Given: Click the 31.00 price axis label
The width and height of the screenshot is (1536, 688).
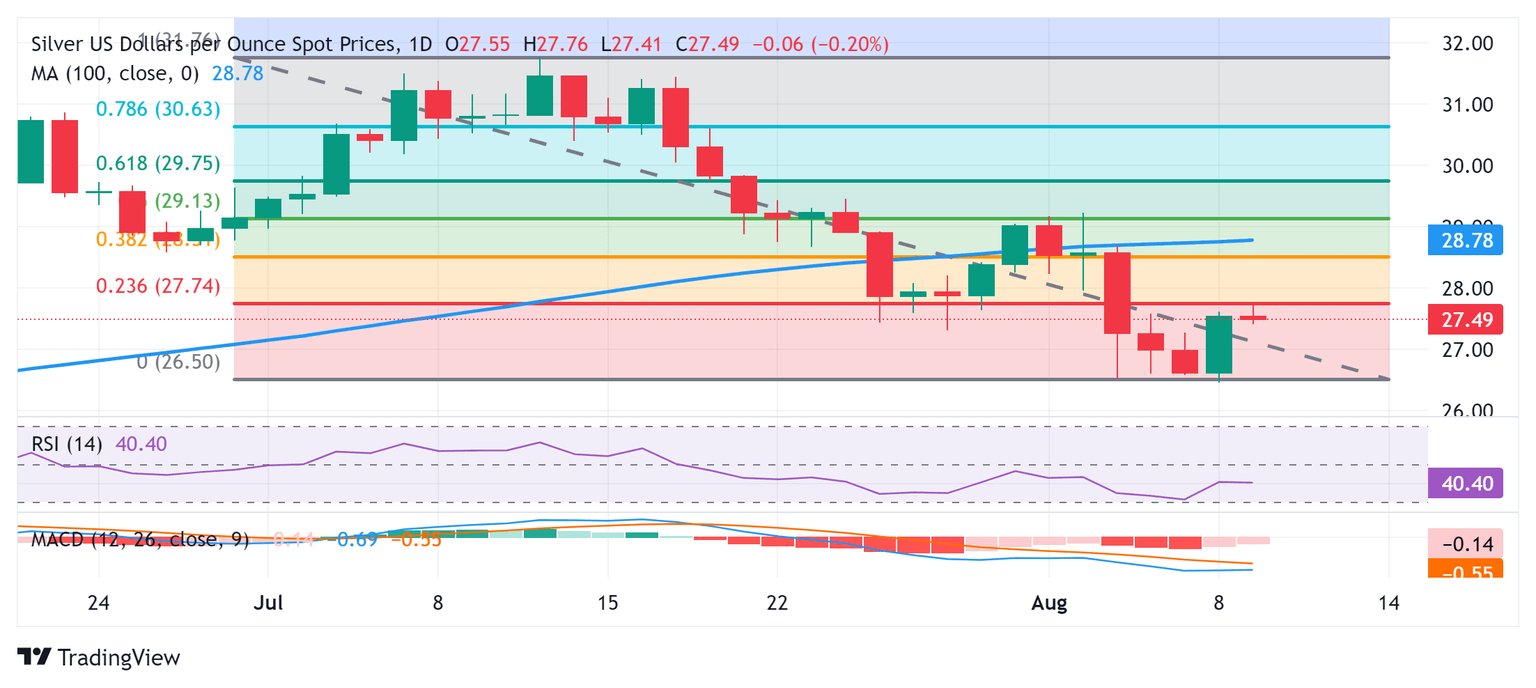Looking at the screenshot, I should click(1466, 105).
